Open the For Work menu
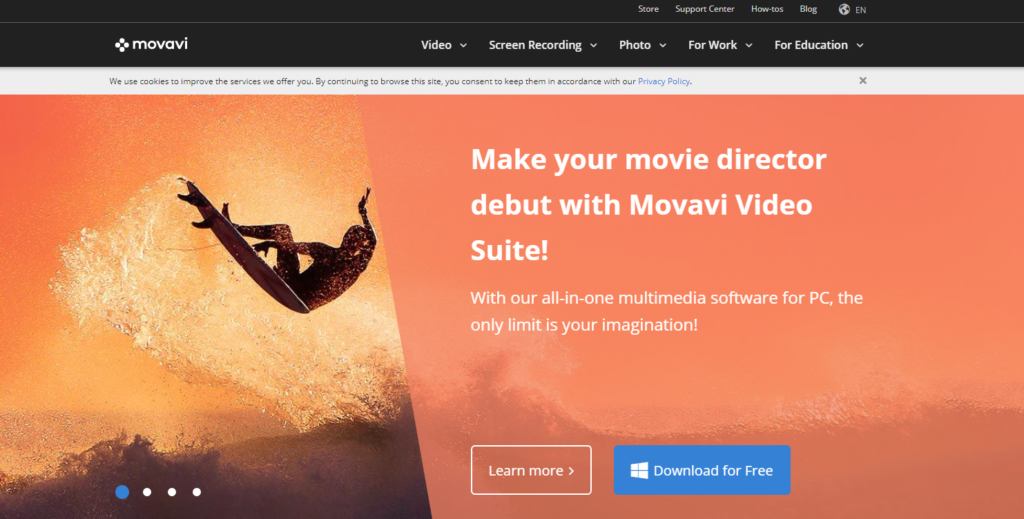 (x=712, y=45)
